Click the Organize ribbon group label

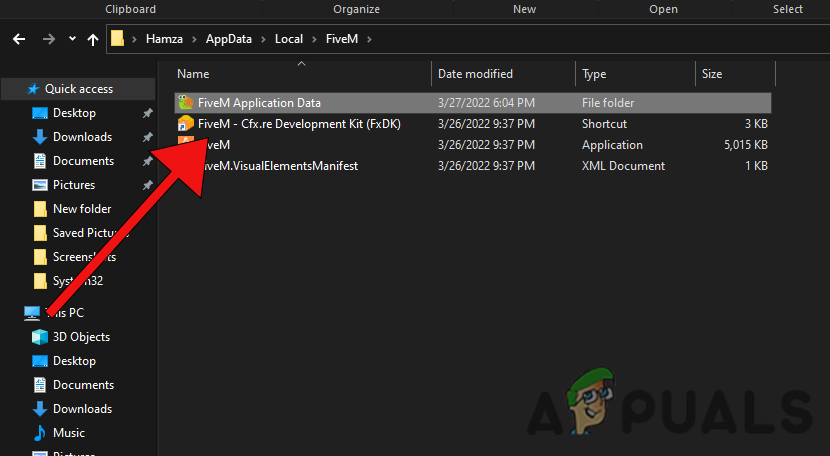(x=356, y=9)
